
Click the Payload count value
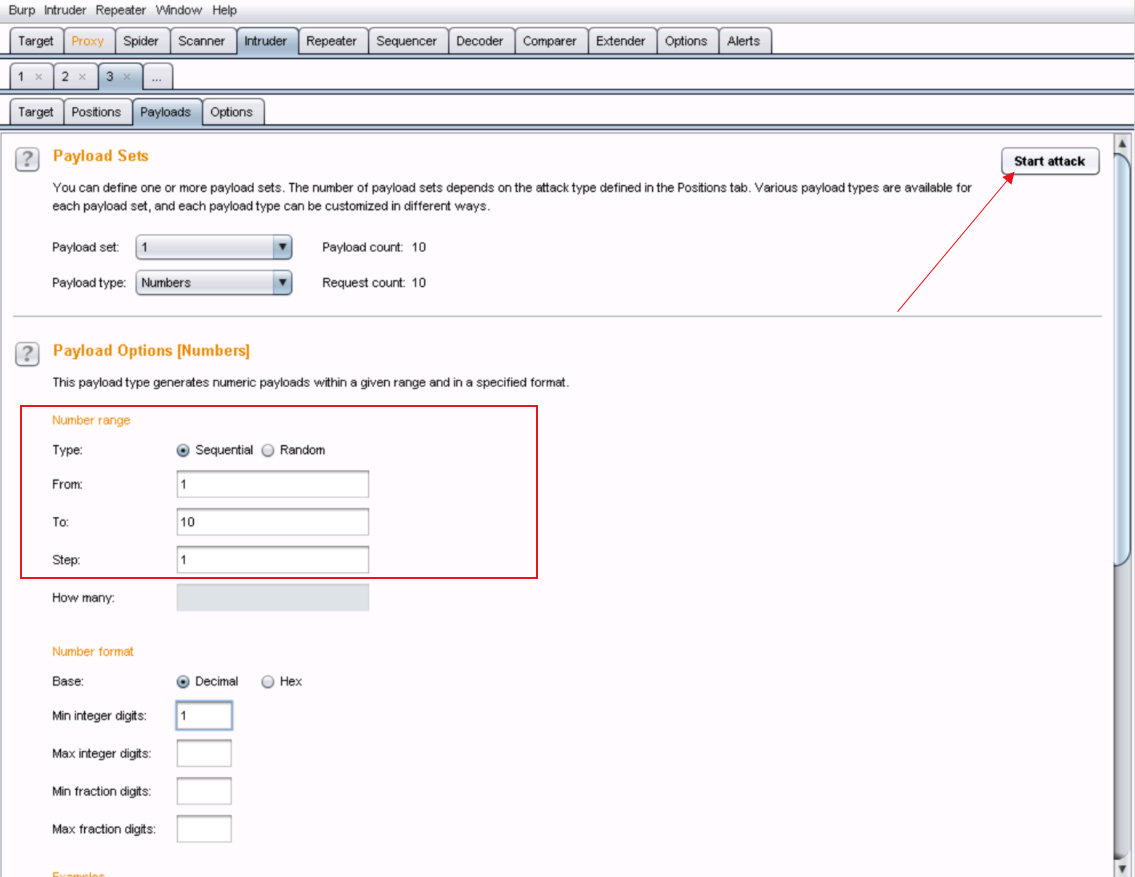click(418, 247)
